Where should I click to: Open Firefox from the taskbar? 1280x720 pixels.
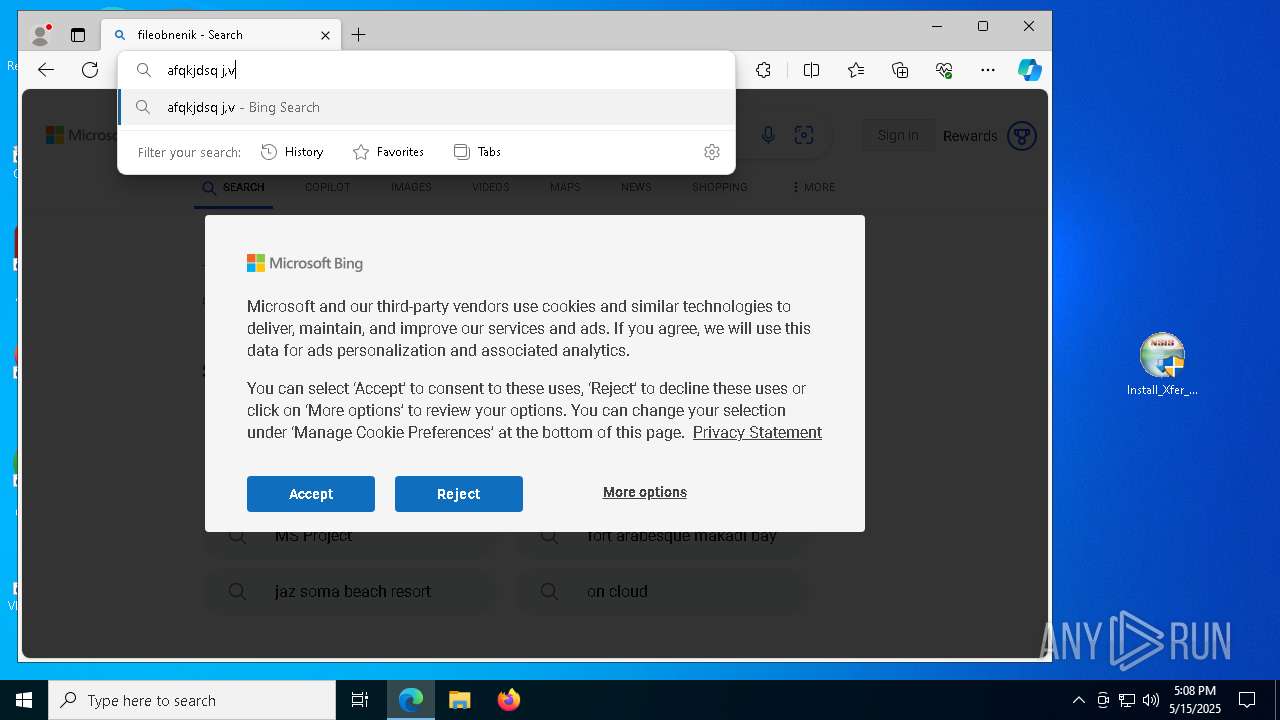(508, 700)
